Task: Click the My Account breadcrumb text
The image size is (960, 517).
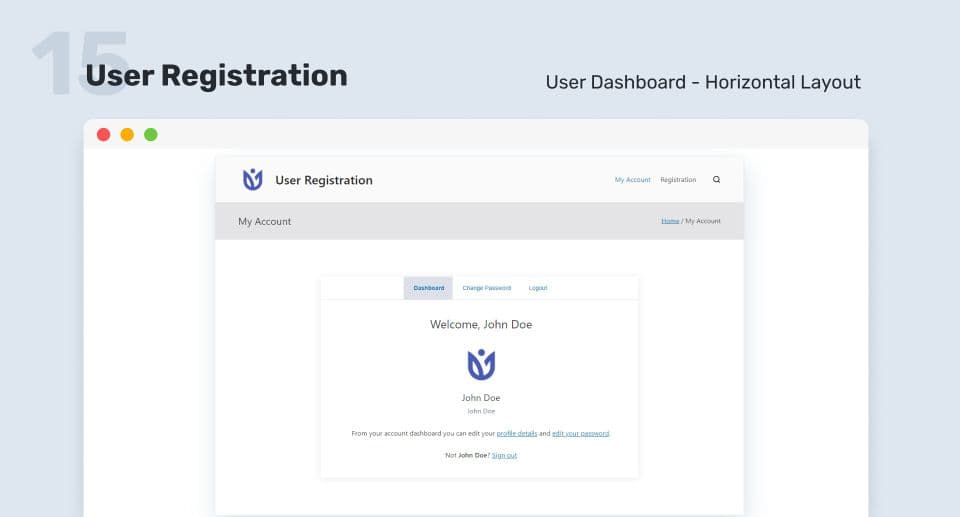Action: 703,221
